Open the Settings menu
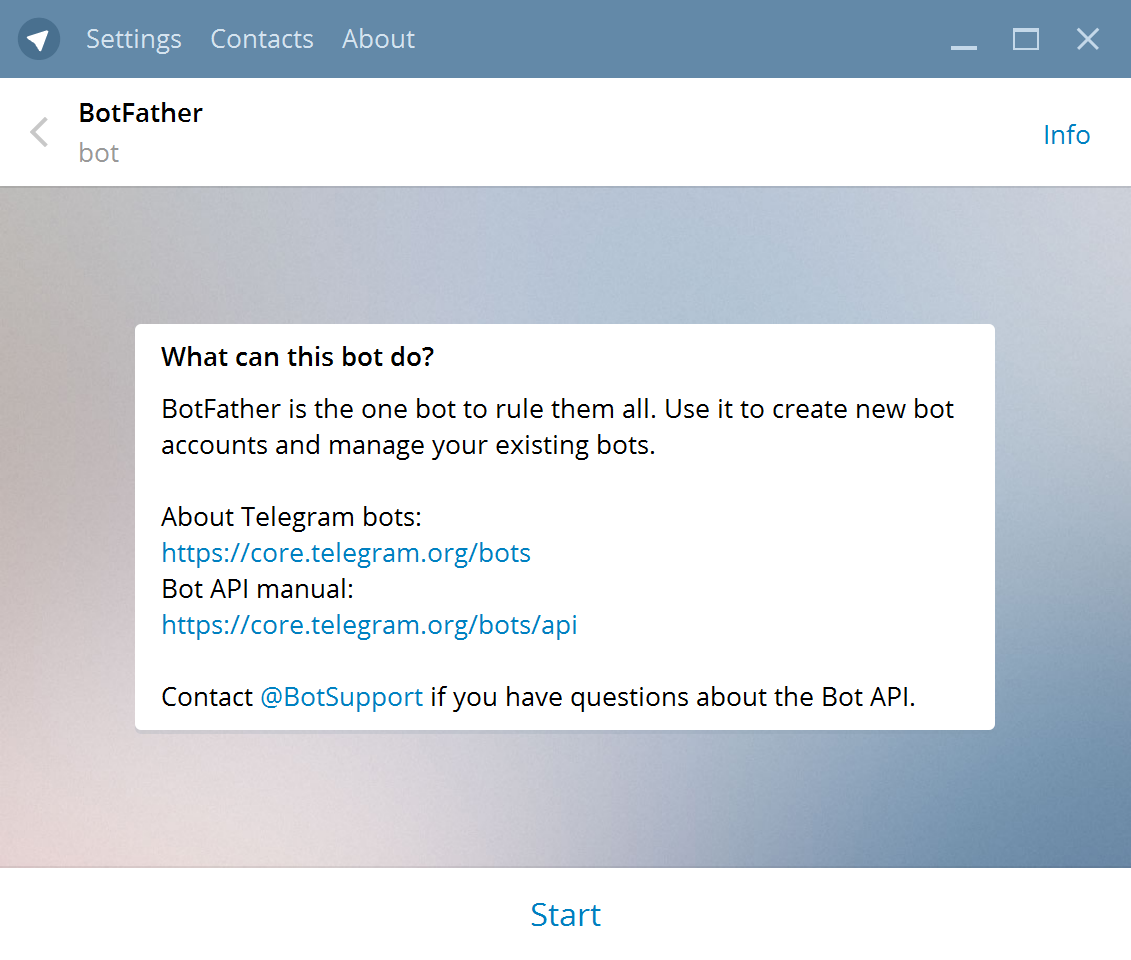The image size is (1131, 960). [x=133, y=39]
